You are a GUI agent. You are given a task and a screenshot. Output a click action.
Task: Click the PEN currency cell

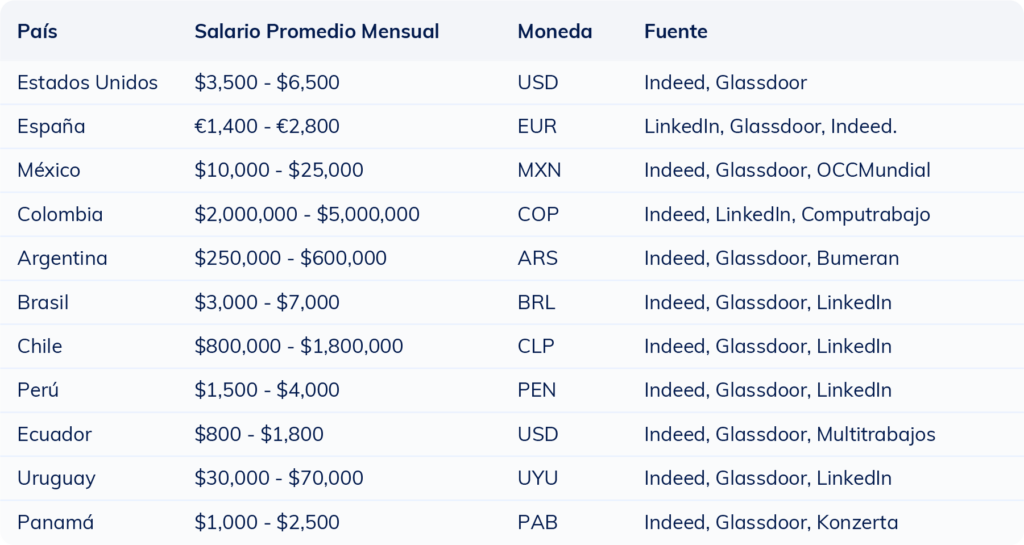(x=536, y=391)
